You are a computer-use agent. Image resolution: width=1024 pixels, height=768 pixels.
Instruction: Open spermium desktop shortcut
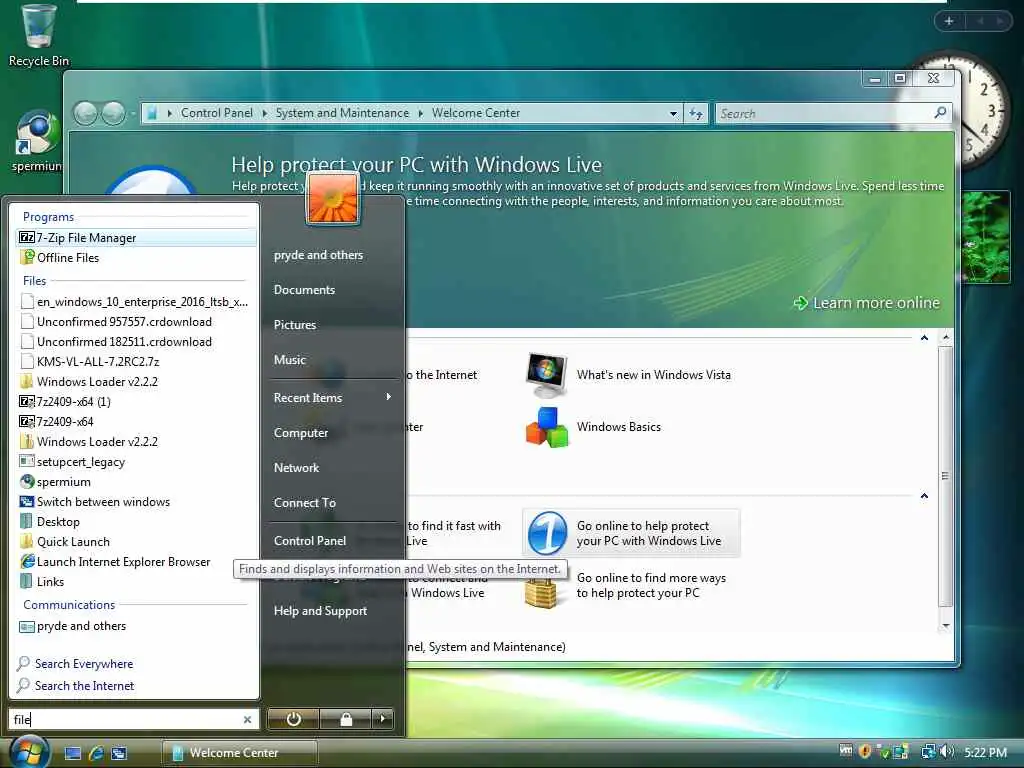click(x=37, y=142)
